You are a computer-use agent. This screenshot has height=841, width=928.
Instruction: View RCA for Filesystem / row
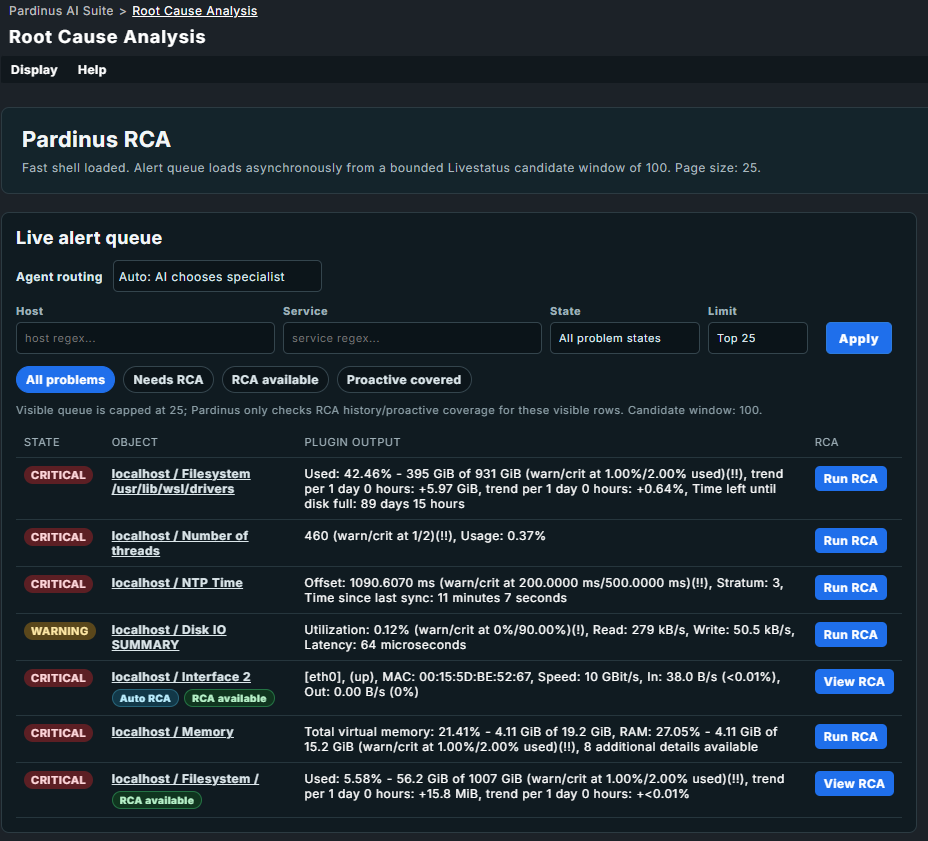point(854,783)
